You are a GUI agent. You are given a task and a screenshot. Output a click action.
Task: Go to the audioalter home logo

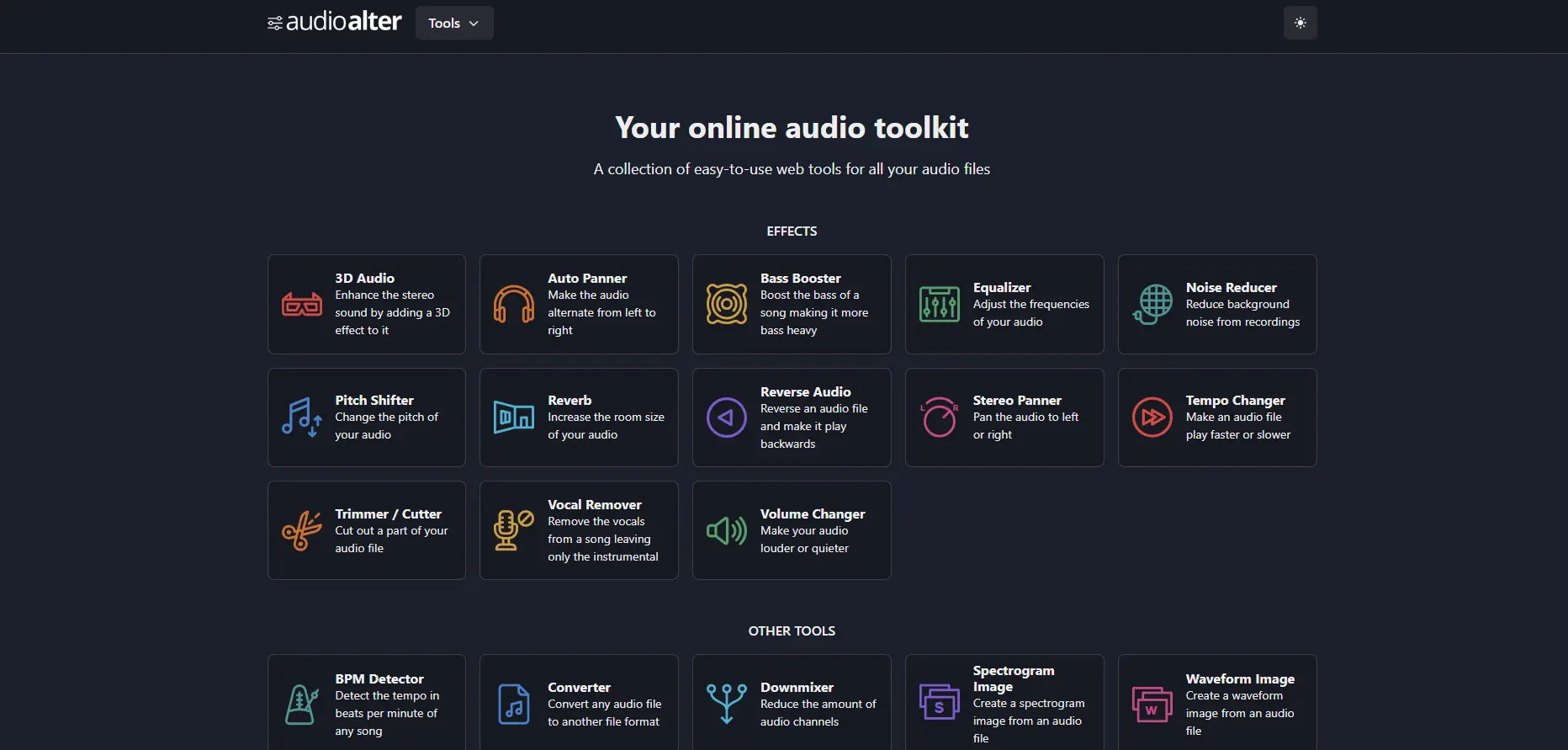pos(335,22)
